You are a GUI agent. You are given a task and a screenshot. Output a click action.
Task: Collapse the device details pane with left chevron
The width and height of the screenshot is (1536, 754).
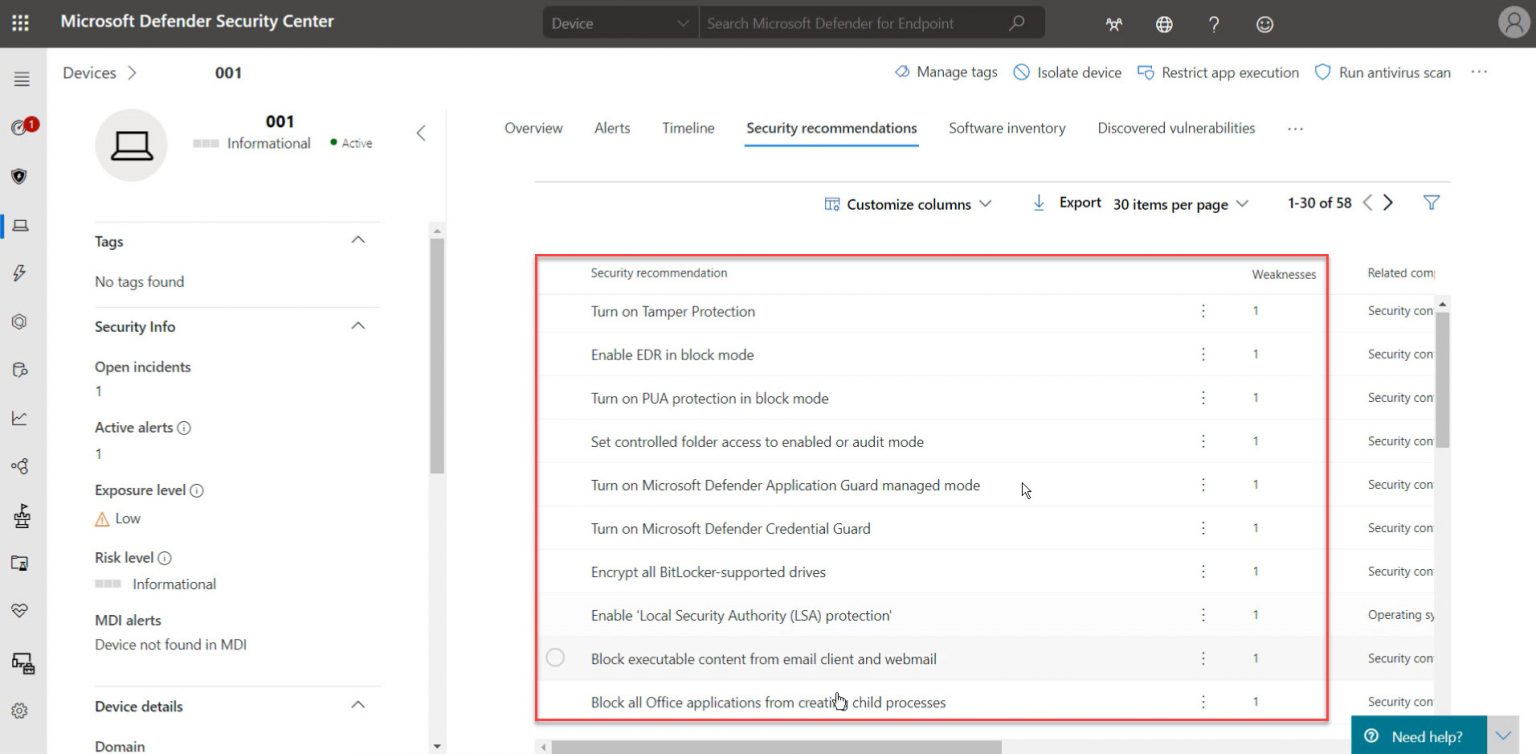pos(420,131)
